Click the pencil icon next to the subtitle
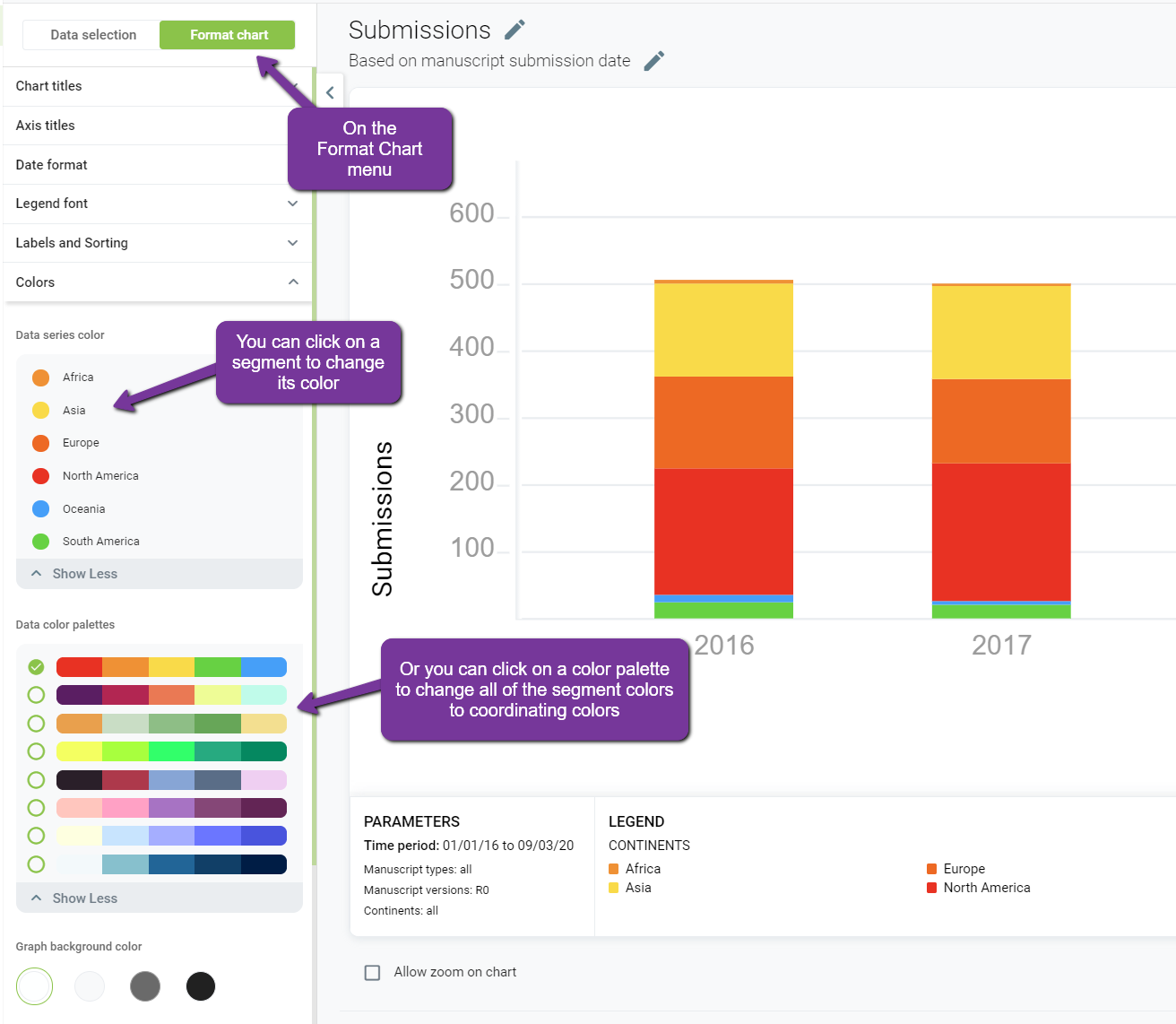This screenshot has height=1024, width=1176. pyautogui.click(x=654, y=61)
